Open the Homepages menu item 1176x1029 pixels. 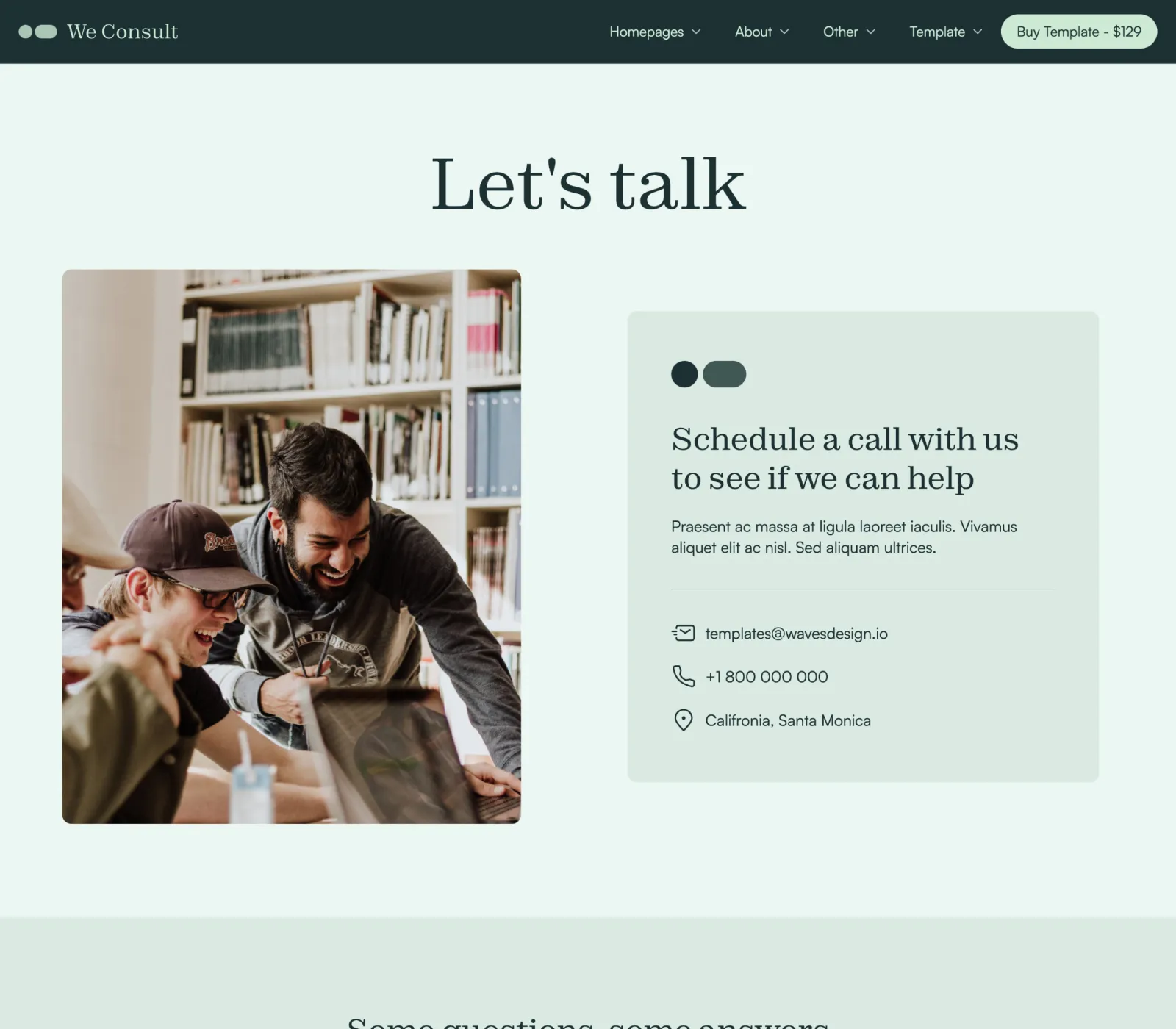tap(647, 32)
